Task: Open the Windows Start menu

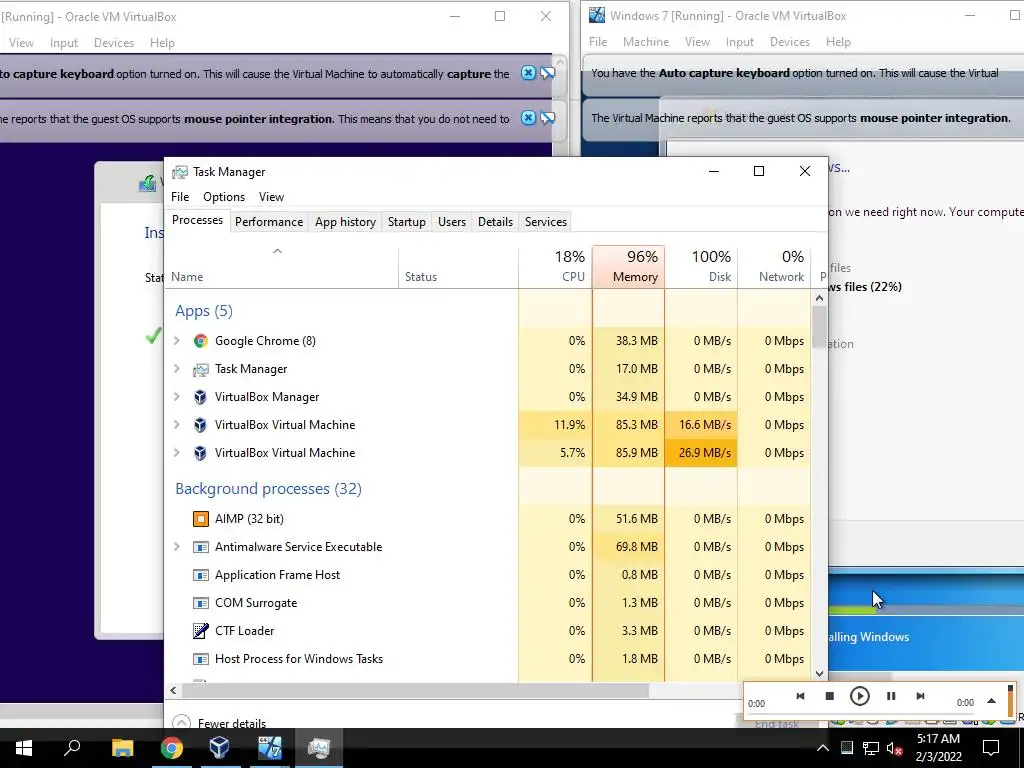Action: coord(24,748)
